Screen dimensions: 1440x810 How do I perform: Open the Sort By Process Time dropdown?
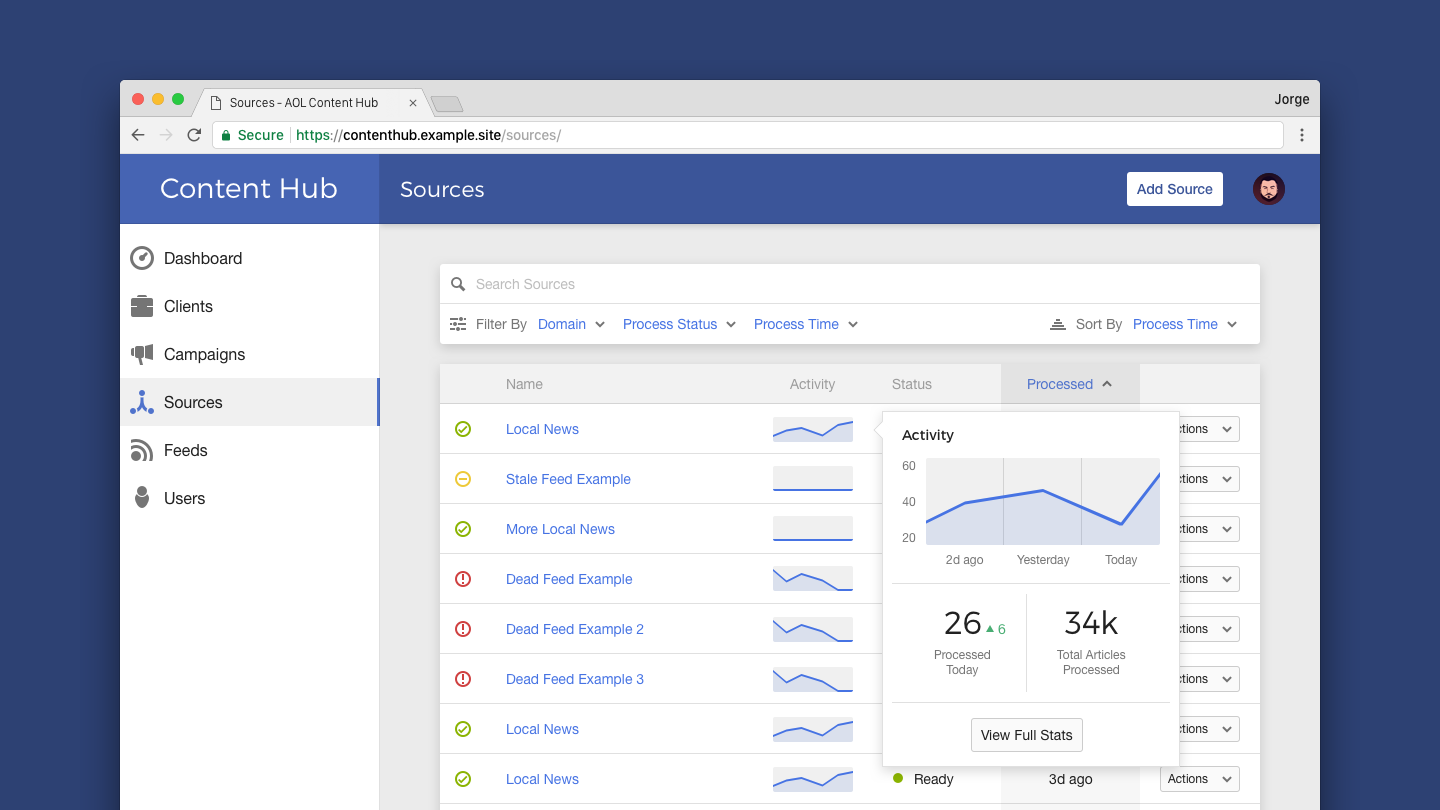tap(1185, 324)
